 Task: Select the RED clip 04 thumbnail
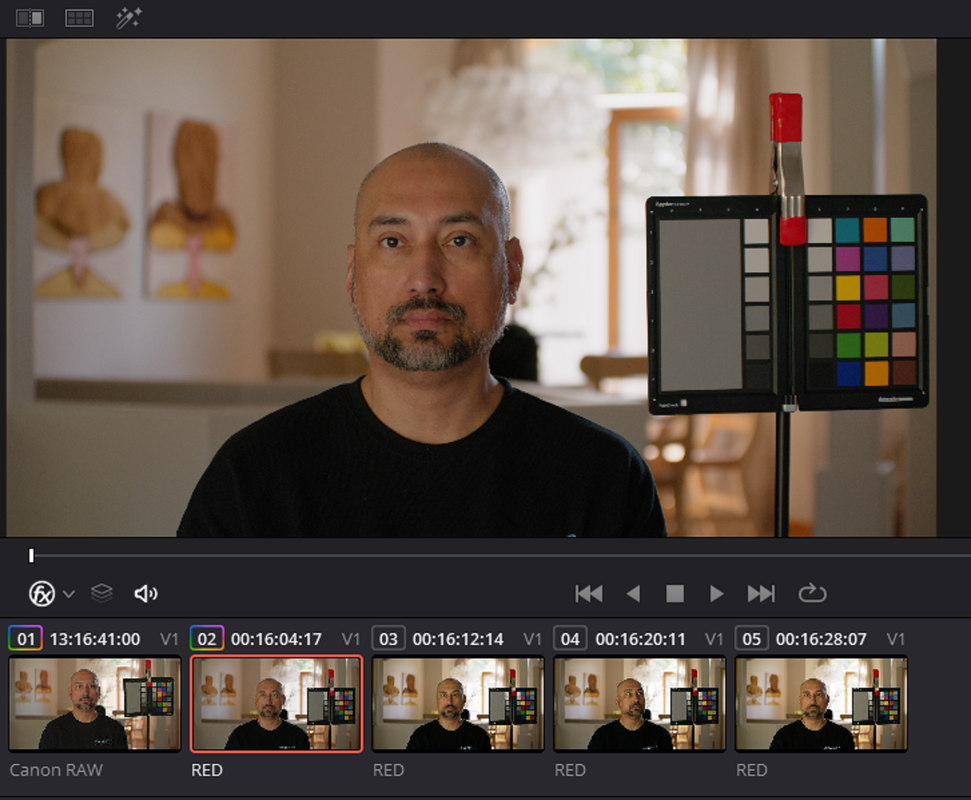point(639,704)
